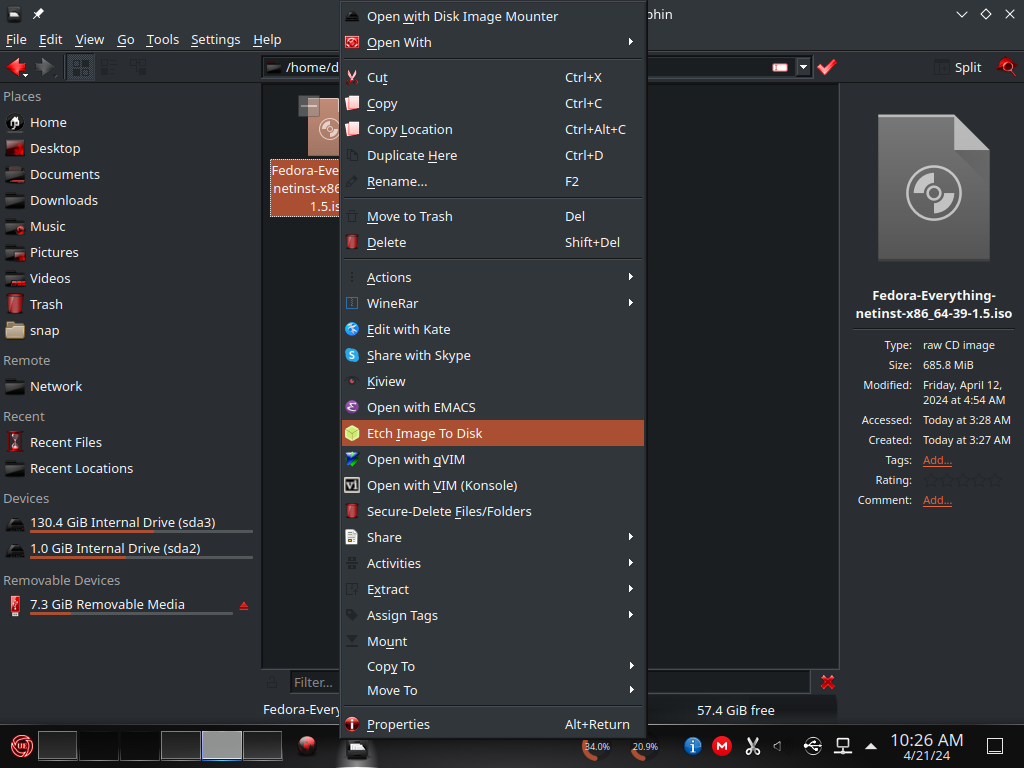Expand the WineRar submenu
Viewport: 1024px width, 768px height.
[x=493, y=304]
